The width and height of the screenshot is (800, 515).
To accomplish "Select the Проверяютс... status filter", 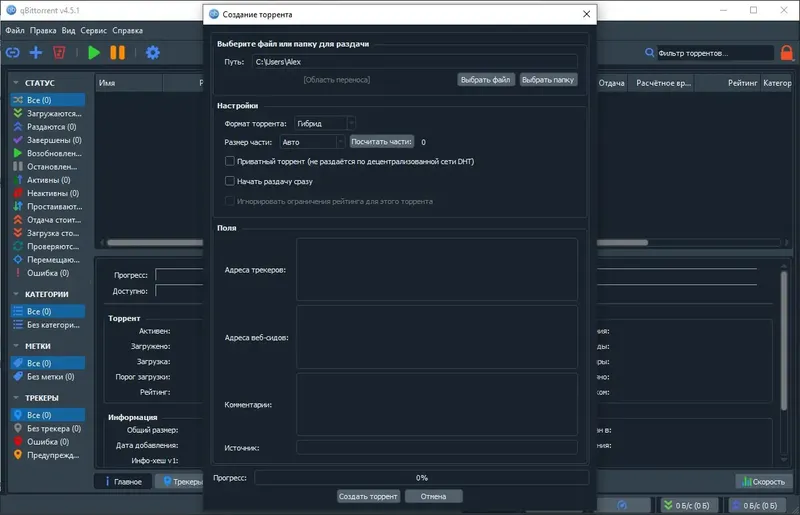I will click(x=48, y=246).
